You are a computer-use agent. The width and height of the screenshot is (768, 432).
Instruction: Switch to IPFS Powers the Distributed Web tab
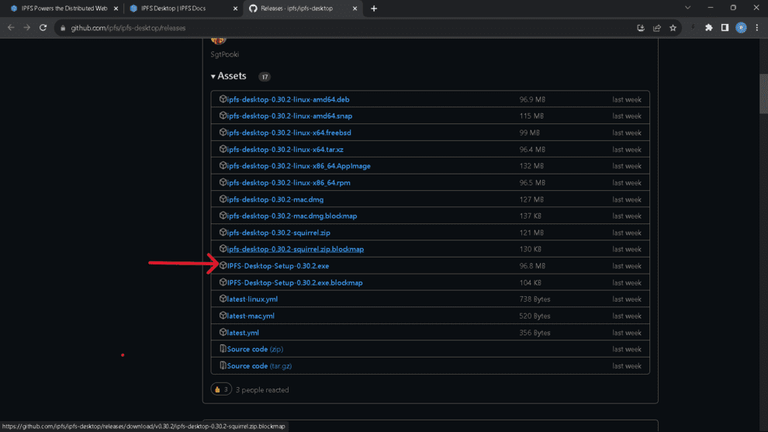tap(64, 8)
